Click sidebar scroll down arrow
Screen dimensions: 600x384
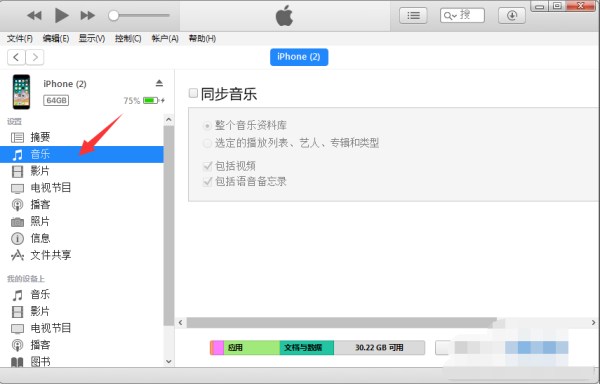169,361
